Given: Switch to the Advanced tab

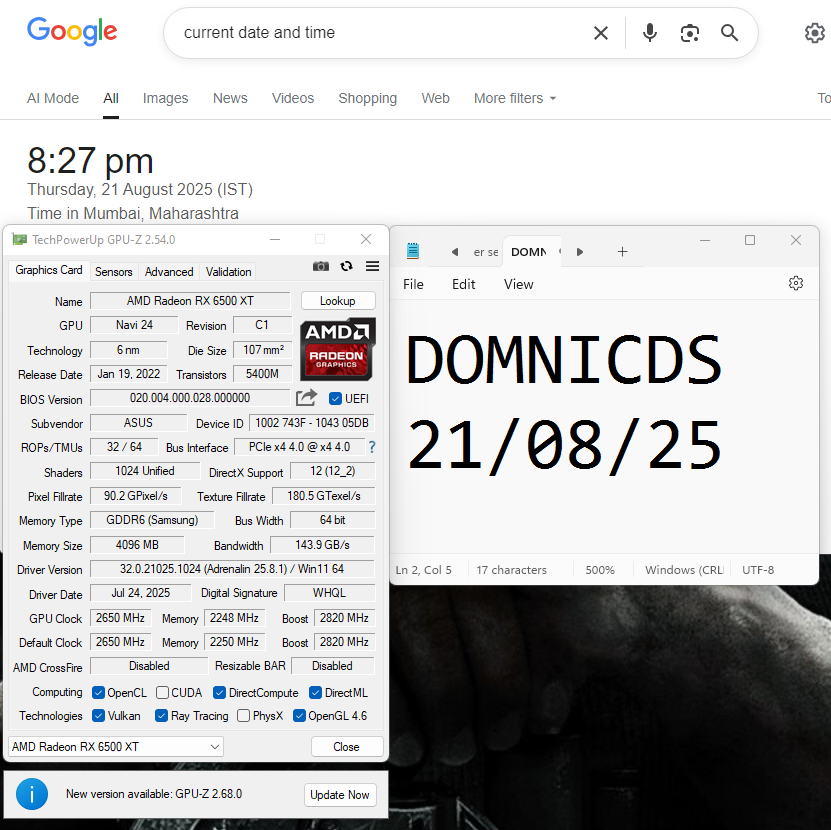Looking at the screenshot, I should tap(169, 272).
